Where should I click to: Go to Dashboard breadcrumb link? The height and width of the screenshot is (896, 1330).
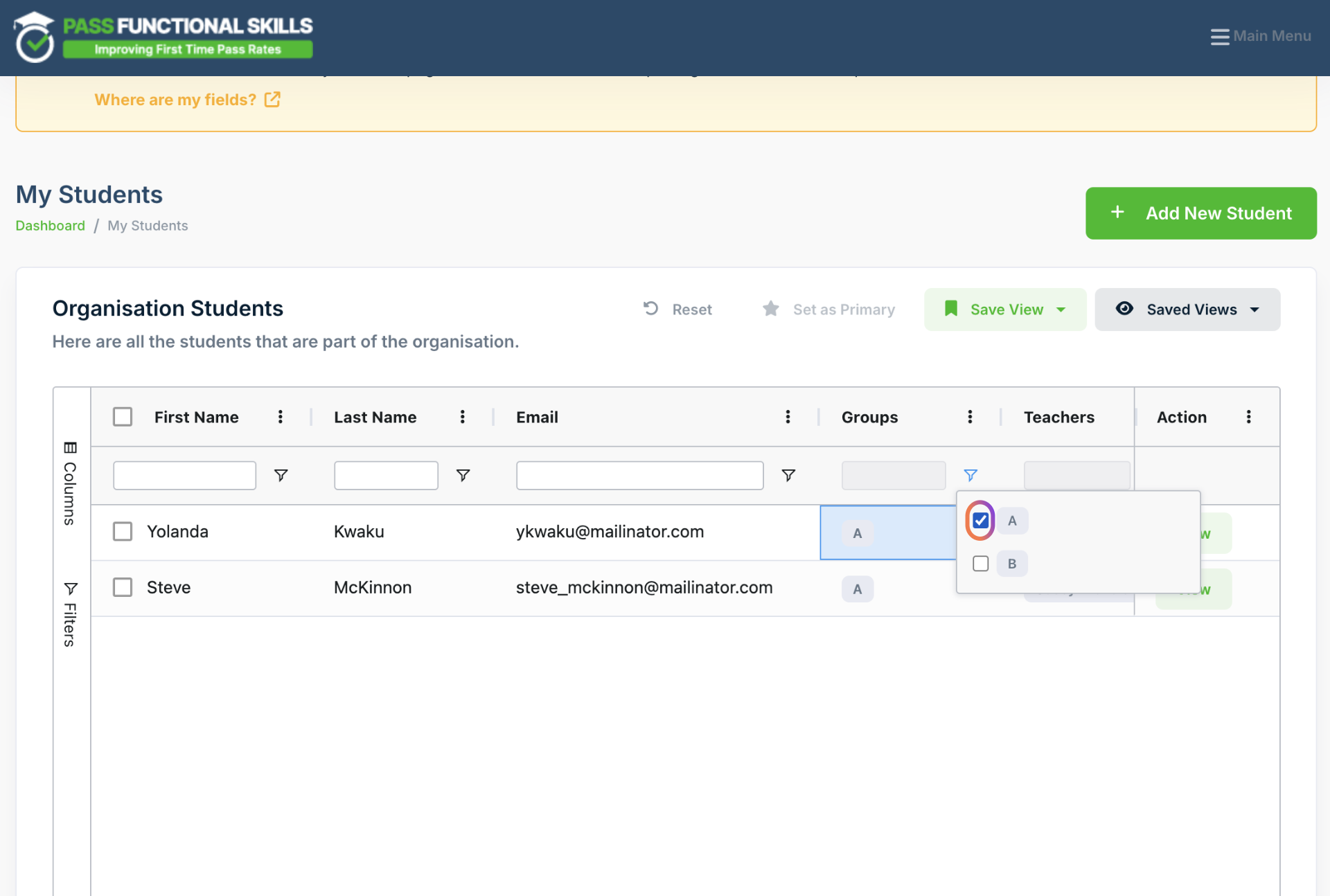click(x=50, y=226)
